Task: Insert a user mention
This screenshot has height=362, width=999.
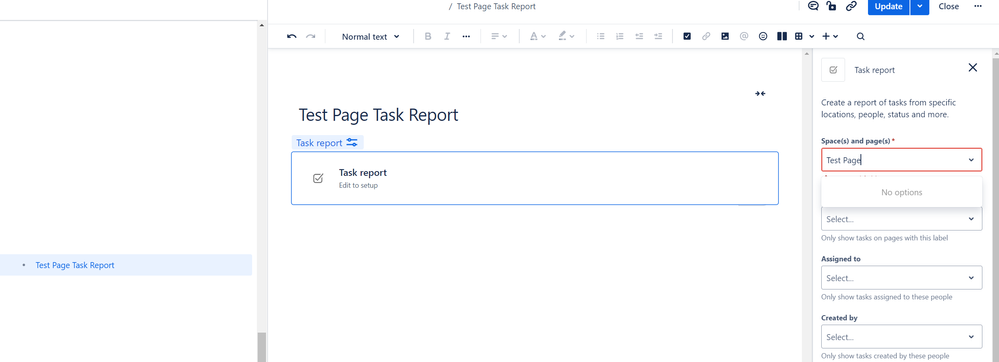Action: click(x=744, y=36)
